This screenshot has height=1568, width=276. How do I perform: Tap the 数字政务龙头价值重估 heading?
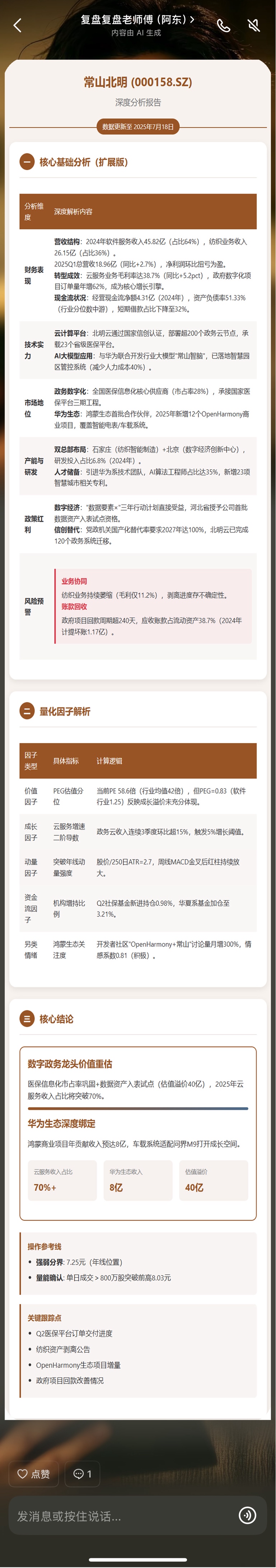[70, 1063]
